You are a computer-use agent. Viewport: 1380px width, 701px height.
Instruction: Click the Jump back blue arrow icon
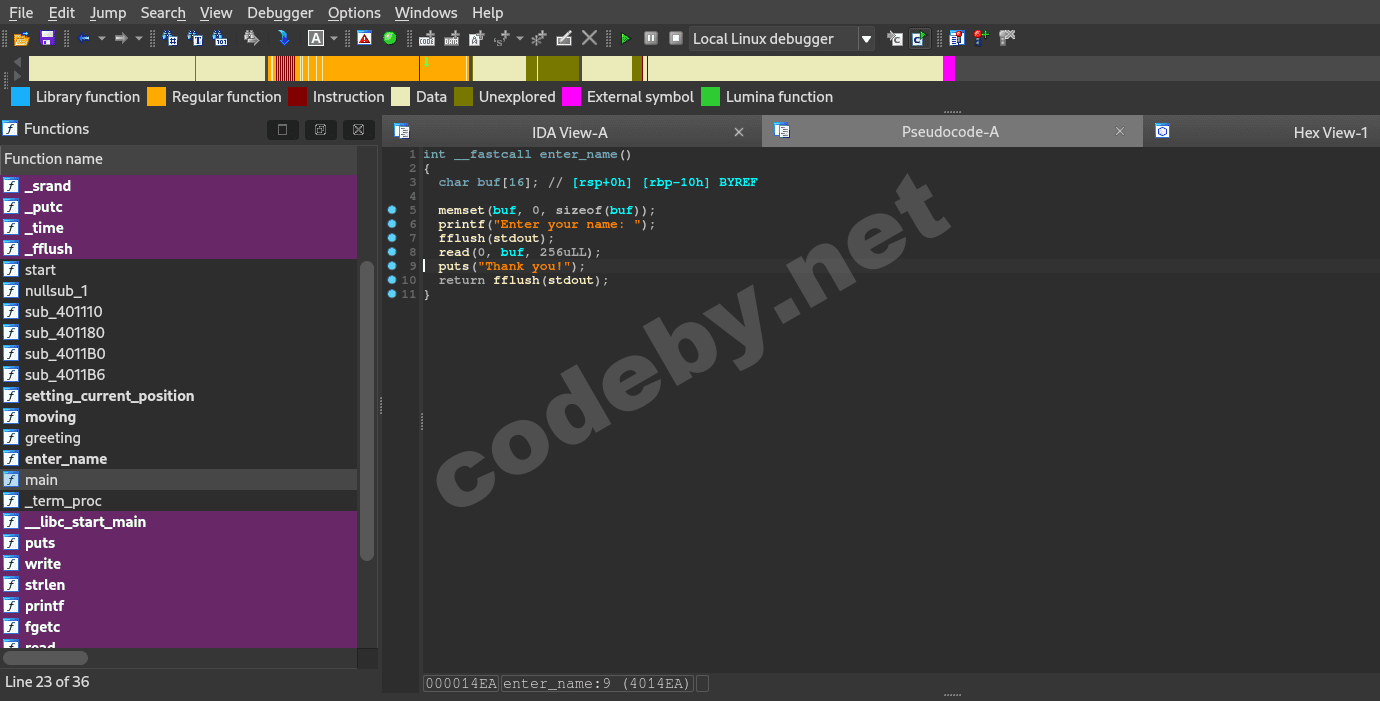(84, 38)
